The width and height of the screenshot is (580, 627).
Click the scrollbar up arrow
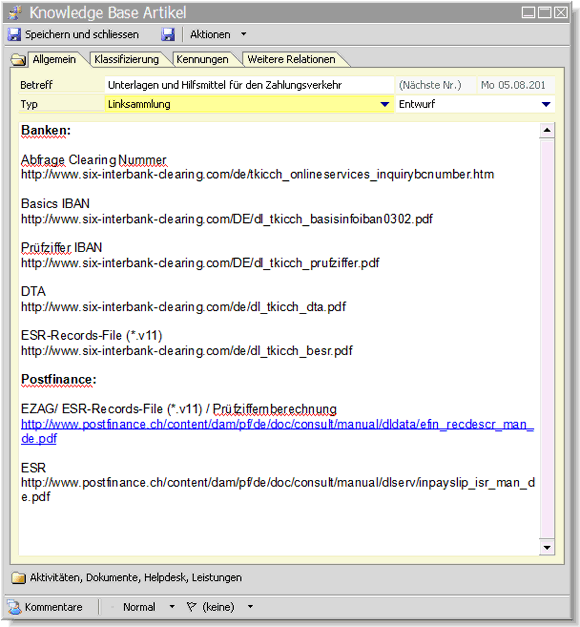(547, 130)
